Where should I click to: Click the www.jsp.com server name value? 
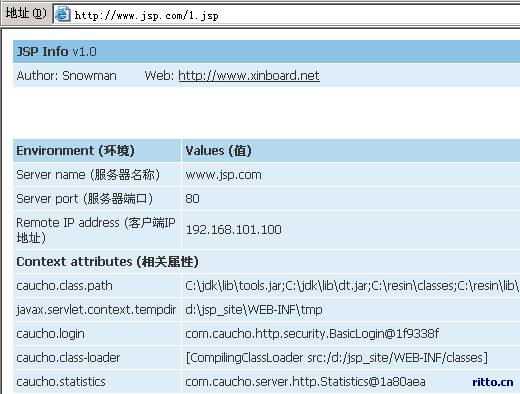[x=223, y=175]
